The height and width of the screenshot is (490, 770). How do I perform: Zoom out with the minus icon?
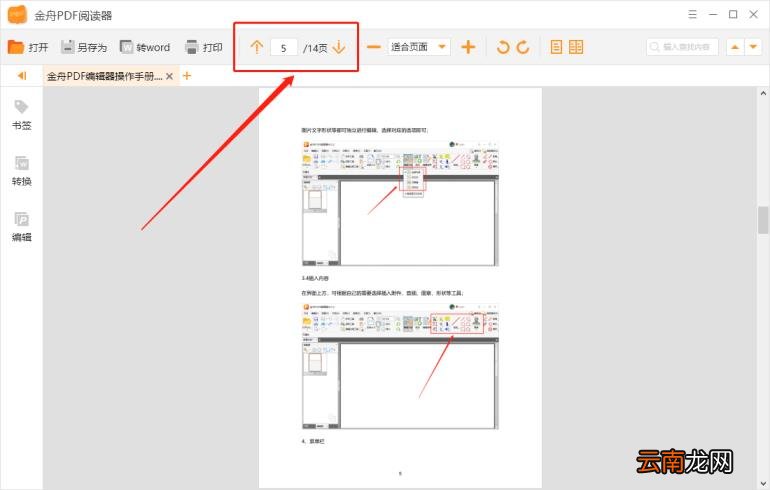374,47
